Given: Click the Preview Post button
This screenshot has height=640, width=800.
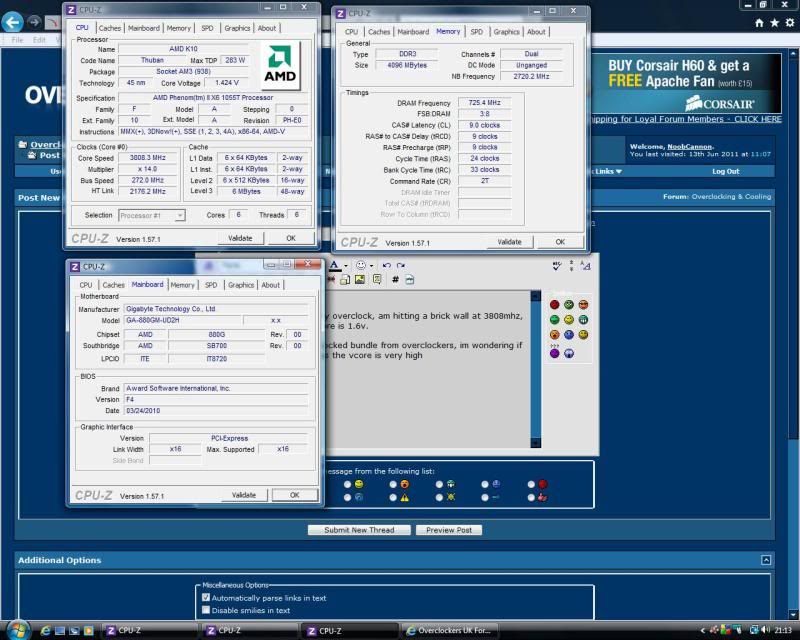Looking at the screenshot, I should tap(449, 530).
